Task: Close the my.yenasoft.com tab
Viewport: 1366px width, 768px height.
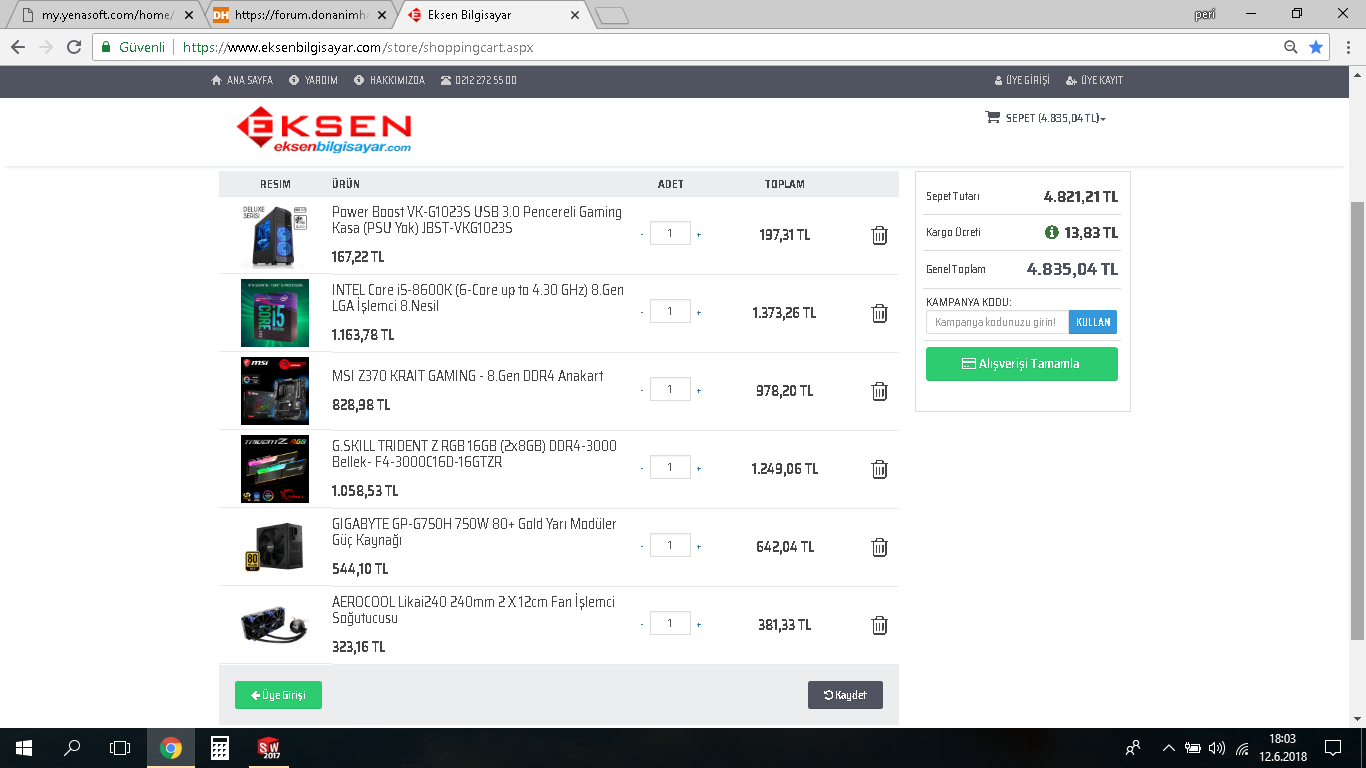Action: (x=189, y=15)
